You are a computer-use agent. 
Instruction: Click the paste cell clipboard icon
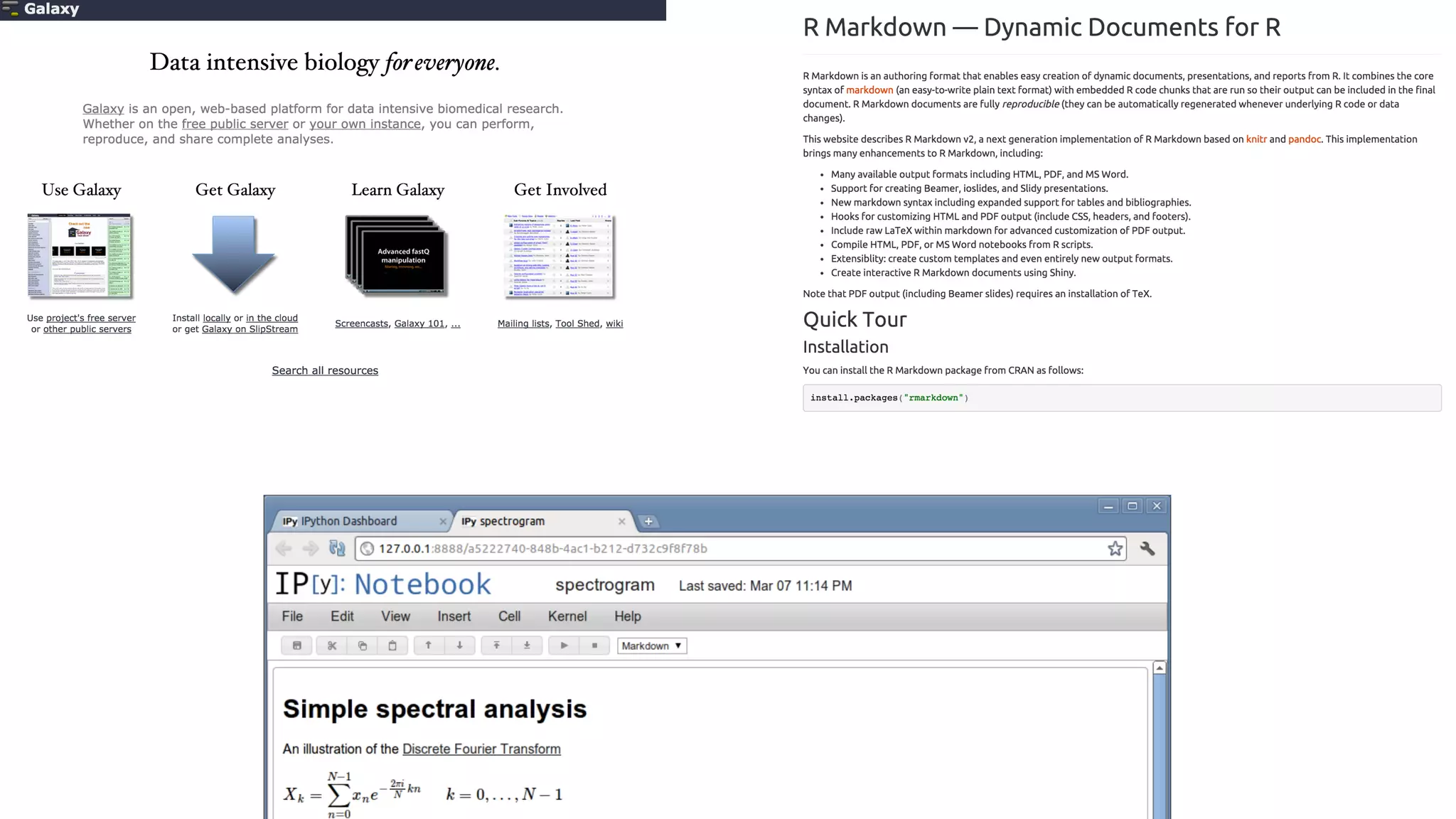click(392, 646)
